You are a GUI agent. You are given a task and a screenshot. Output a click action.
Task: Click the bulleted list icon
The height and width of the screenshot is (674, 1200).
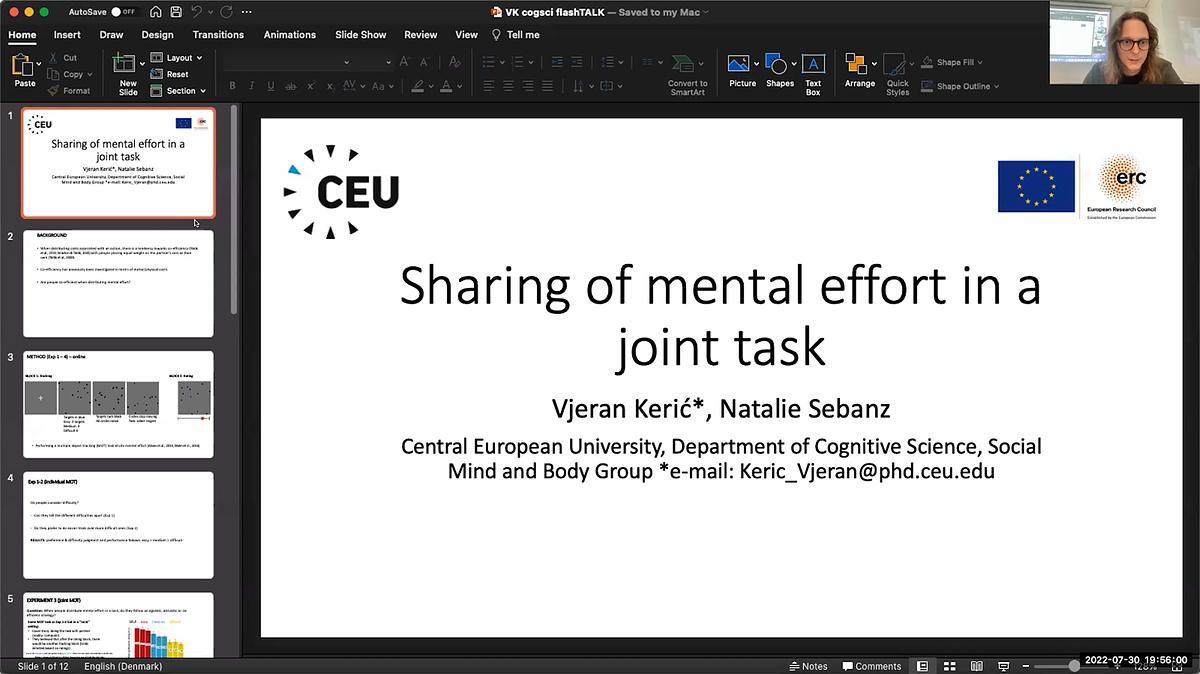pos(488,62)
